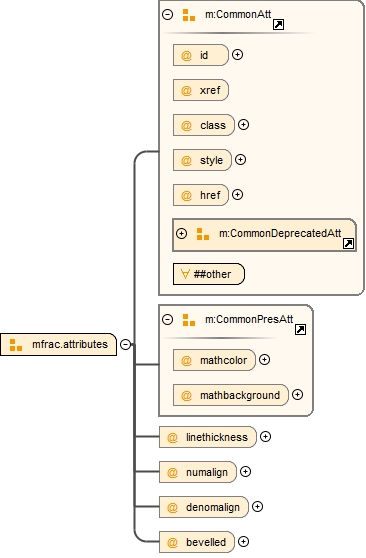Expand the id attribute details
The image size is (366, 558).
tap(237, 54)
